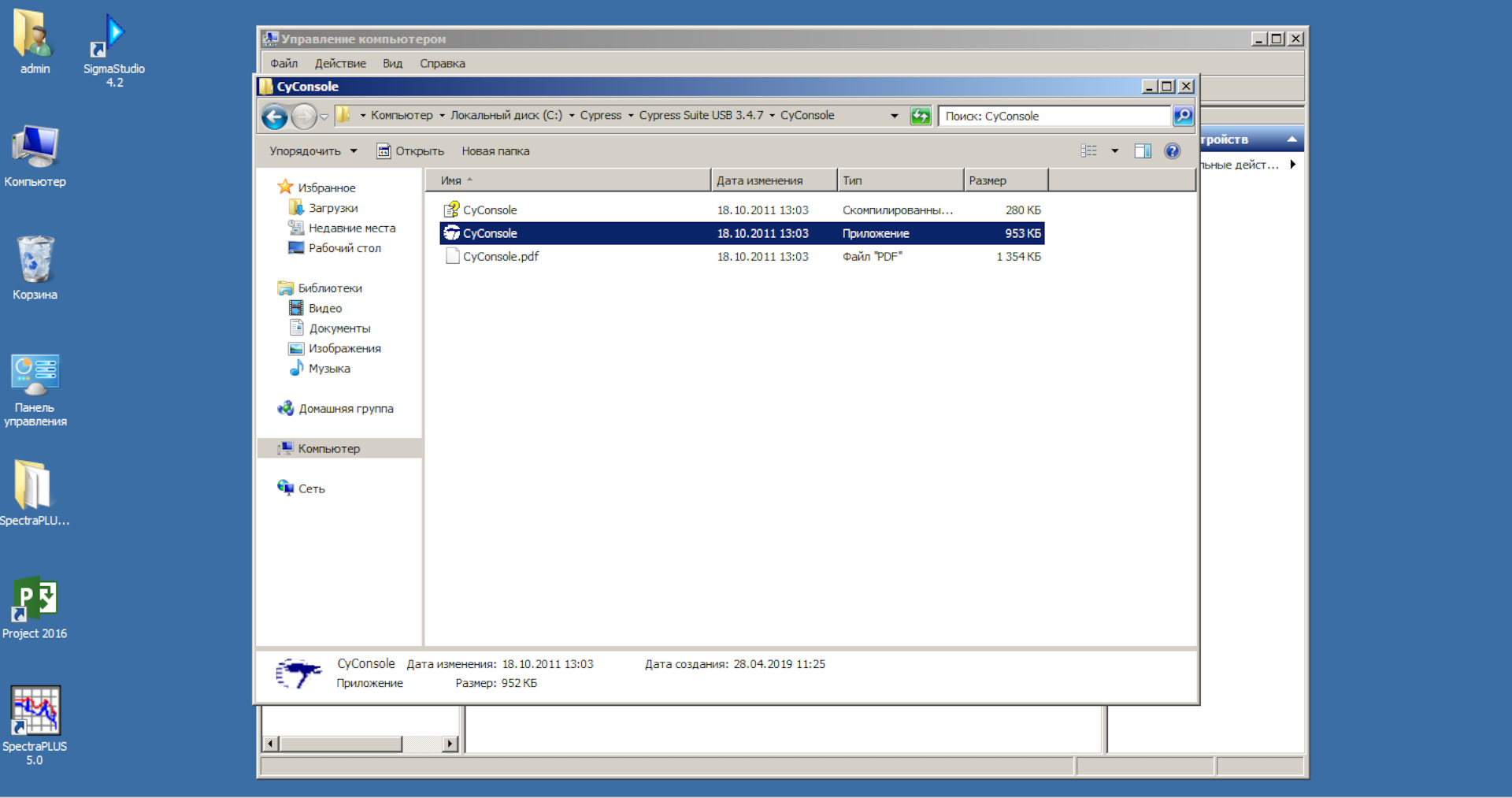Launch SpectraPLUS 5.0 shortcut
Screen dimensions: 1512x798
pyautogui.click(x=35, y=725)
